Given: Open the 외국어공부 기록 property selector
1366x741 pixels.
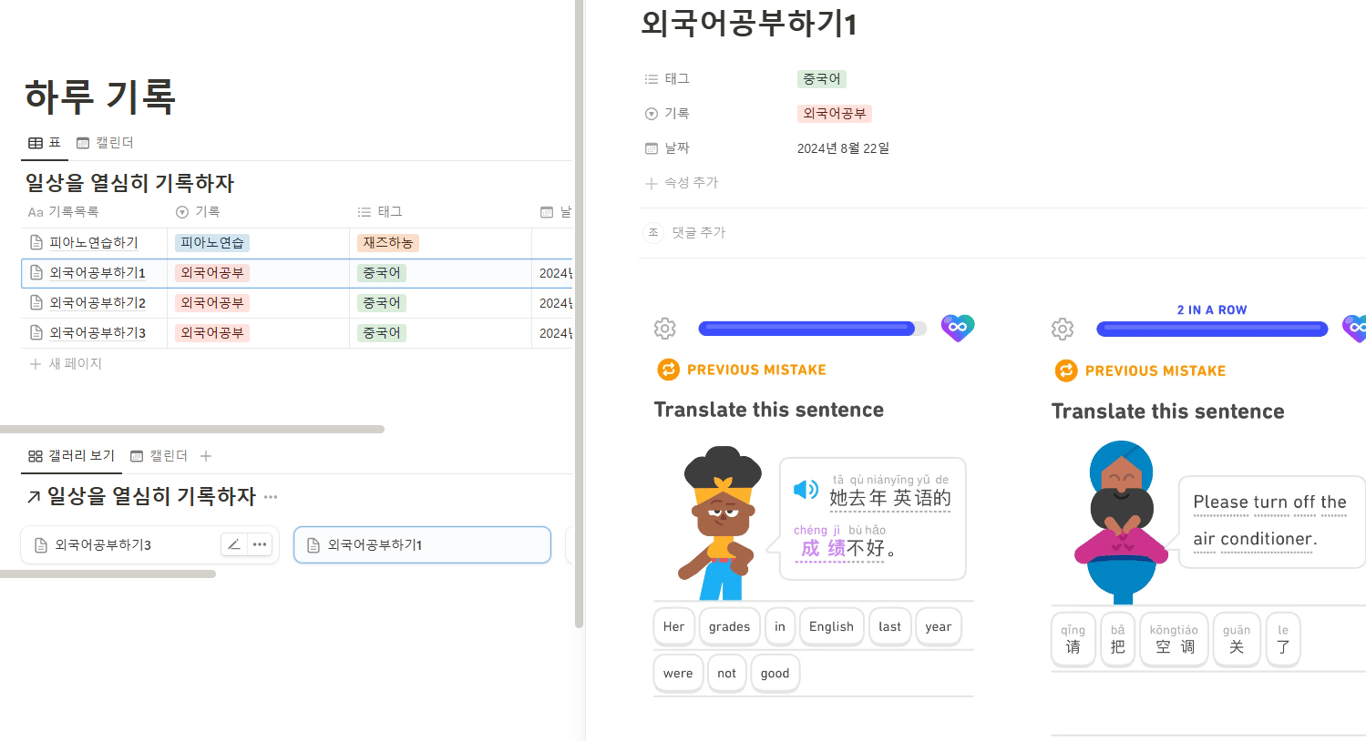Looking at the screenshot, I should tap(834, 113).
